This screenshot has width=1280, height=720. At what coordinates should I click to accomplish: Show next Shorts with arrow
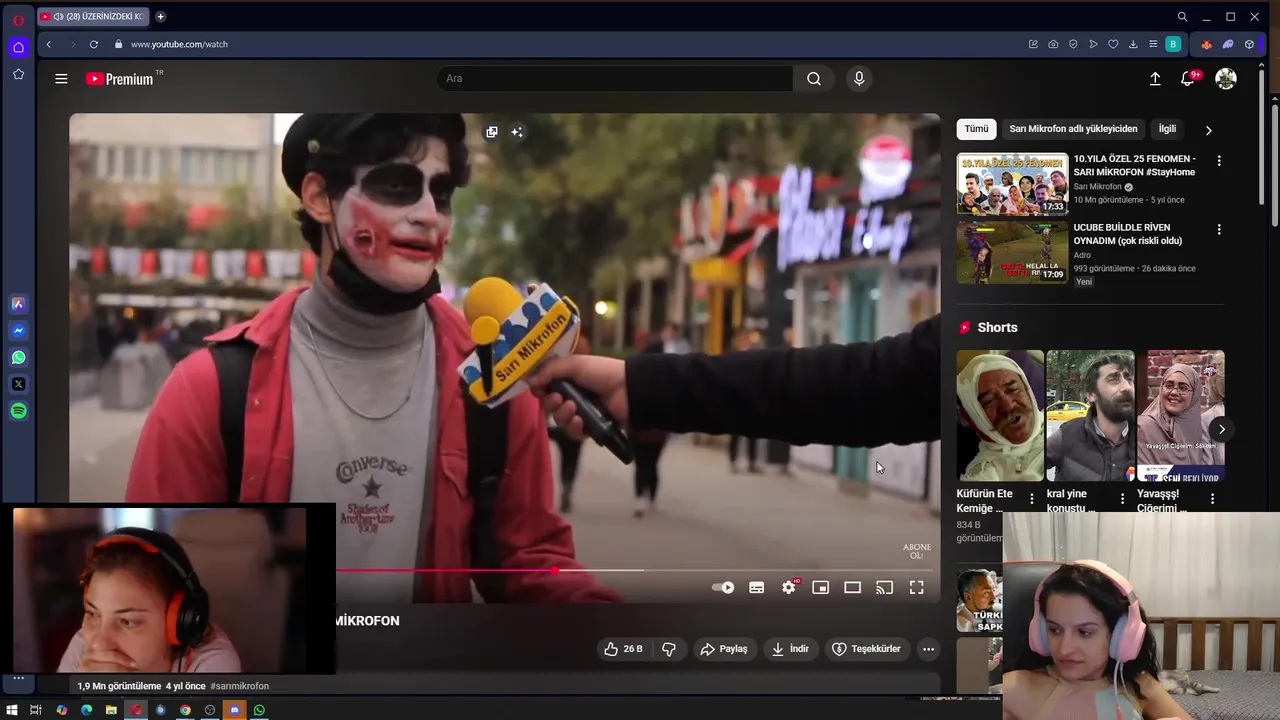(1221, 429)
